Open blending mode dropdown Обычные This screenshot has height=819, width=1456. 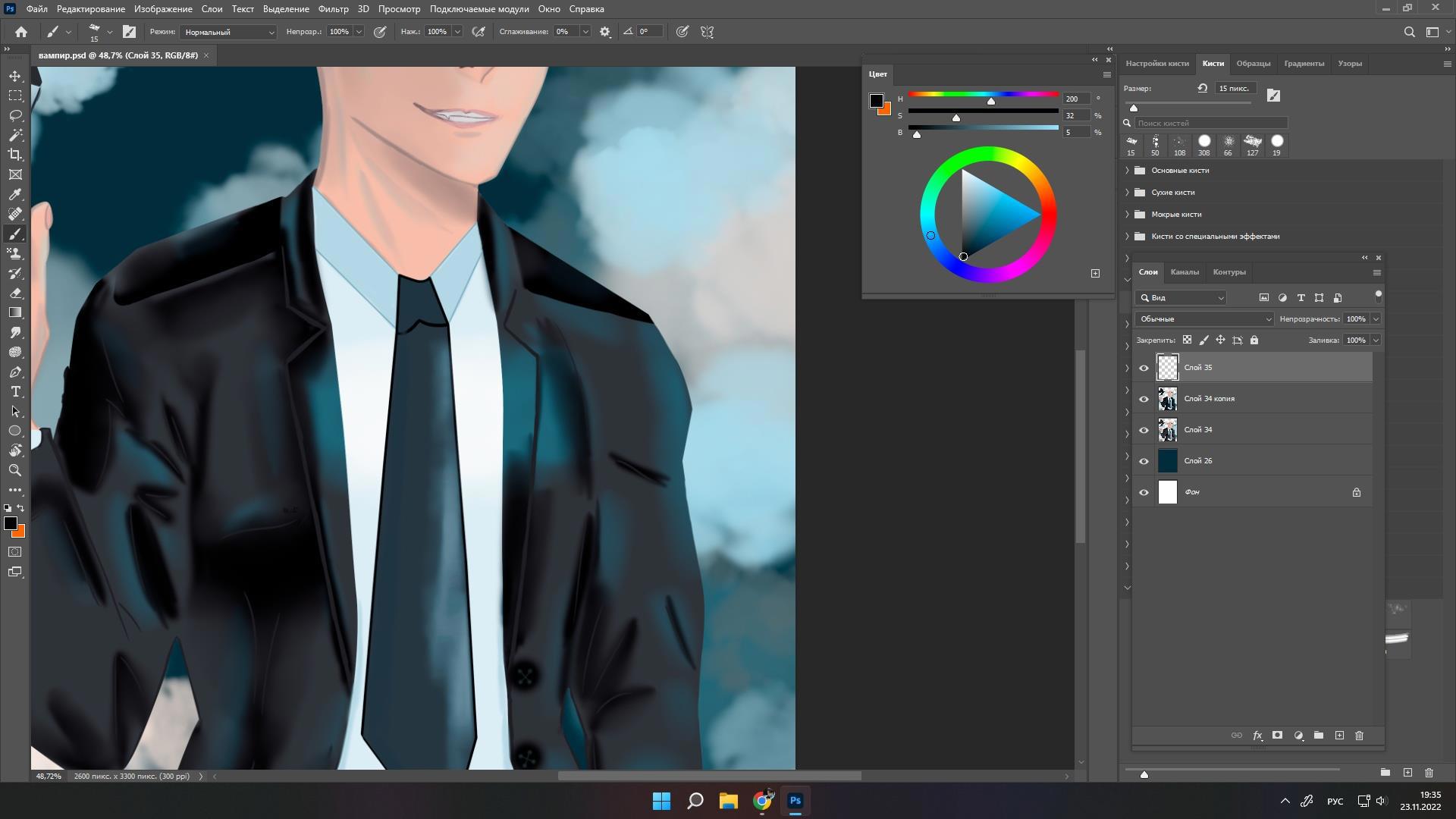pos(1204,319)
